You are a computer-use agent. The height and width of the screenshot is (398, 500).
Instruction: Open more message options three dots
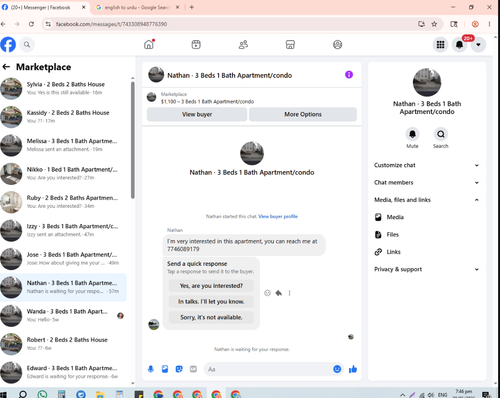[x=289, y=293]
